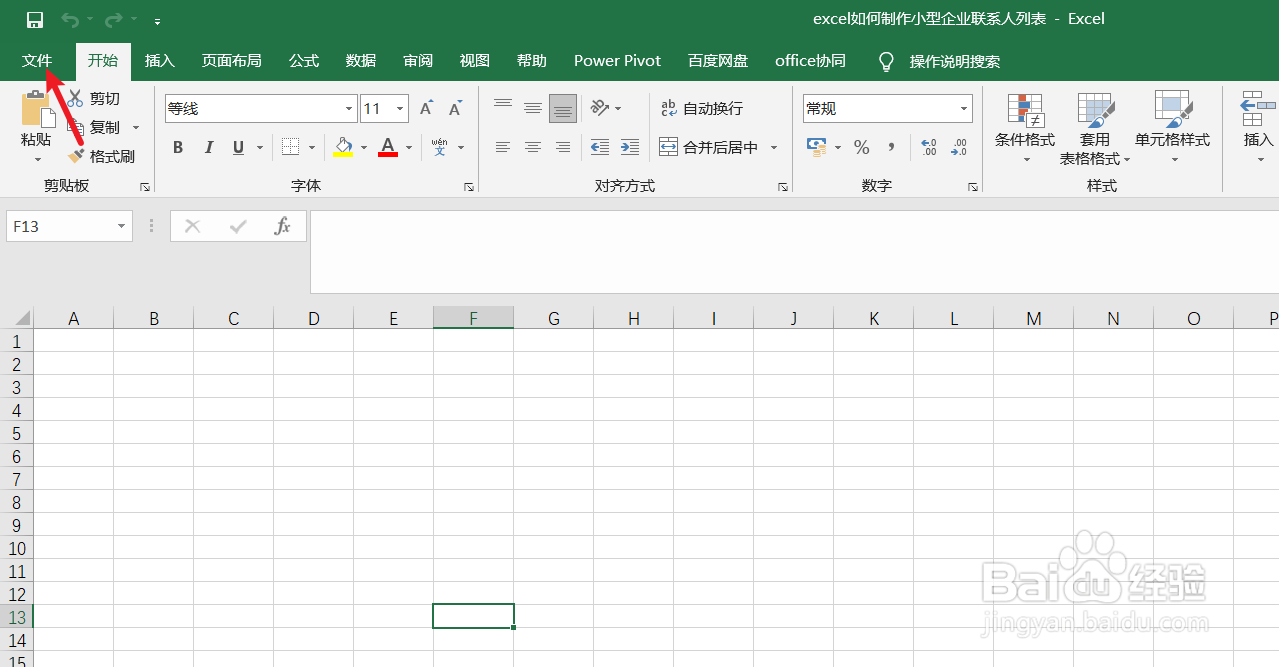Click the yellow Fill Color swatch
1279x667 pixels.
345,147
